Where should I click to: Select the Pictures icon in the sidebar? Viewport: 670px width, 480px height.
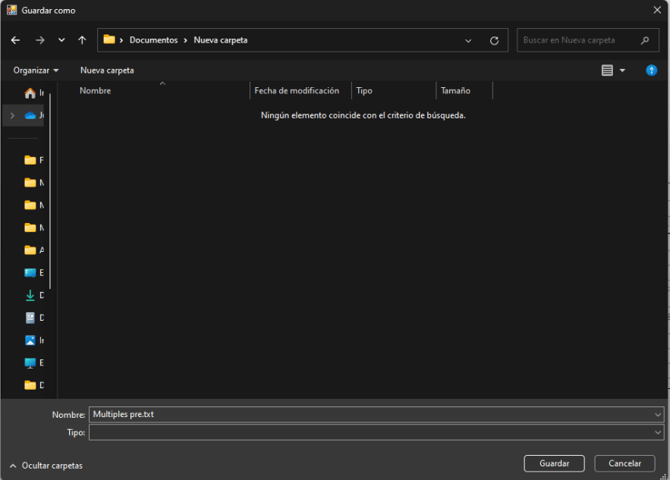[x=30, y=340]
